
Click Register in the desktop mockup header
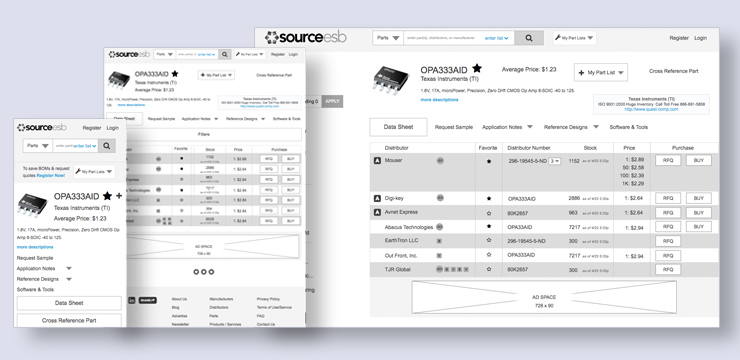click(679, 38)
